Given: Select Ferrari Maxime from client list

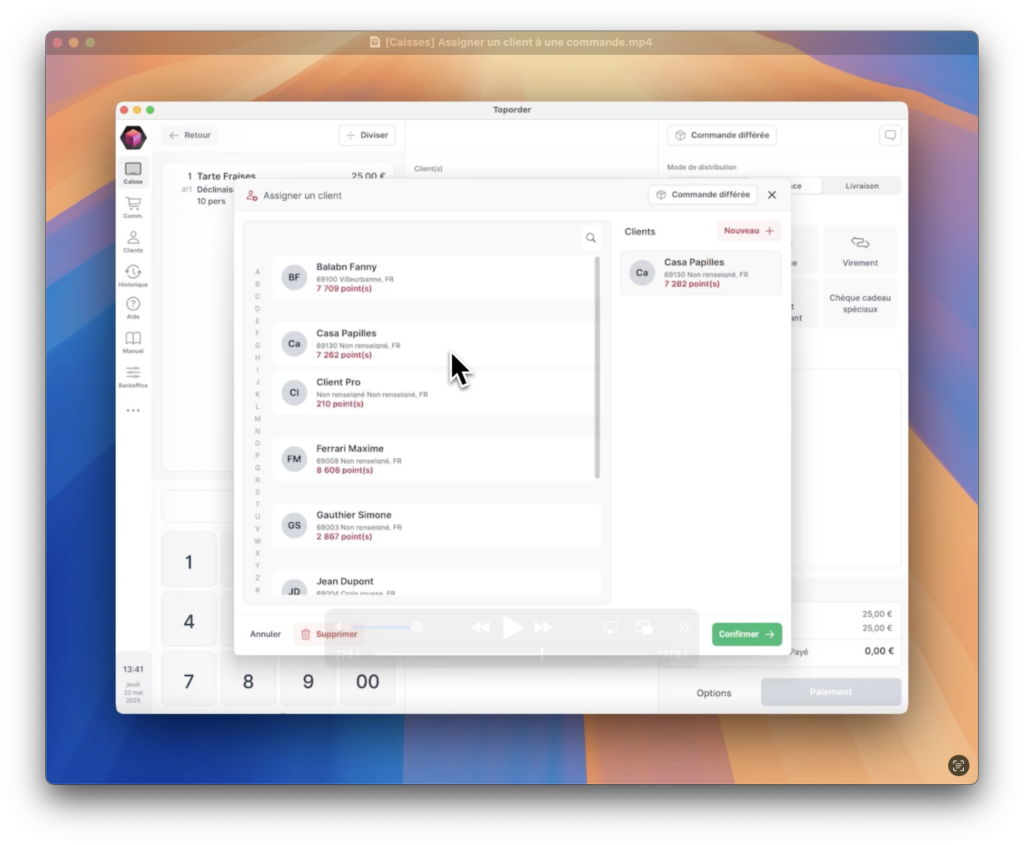Looking at the screenshot, I should [436, 459].
